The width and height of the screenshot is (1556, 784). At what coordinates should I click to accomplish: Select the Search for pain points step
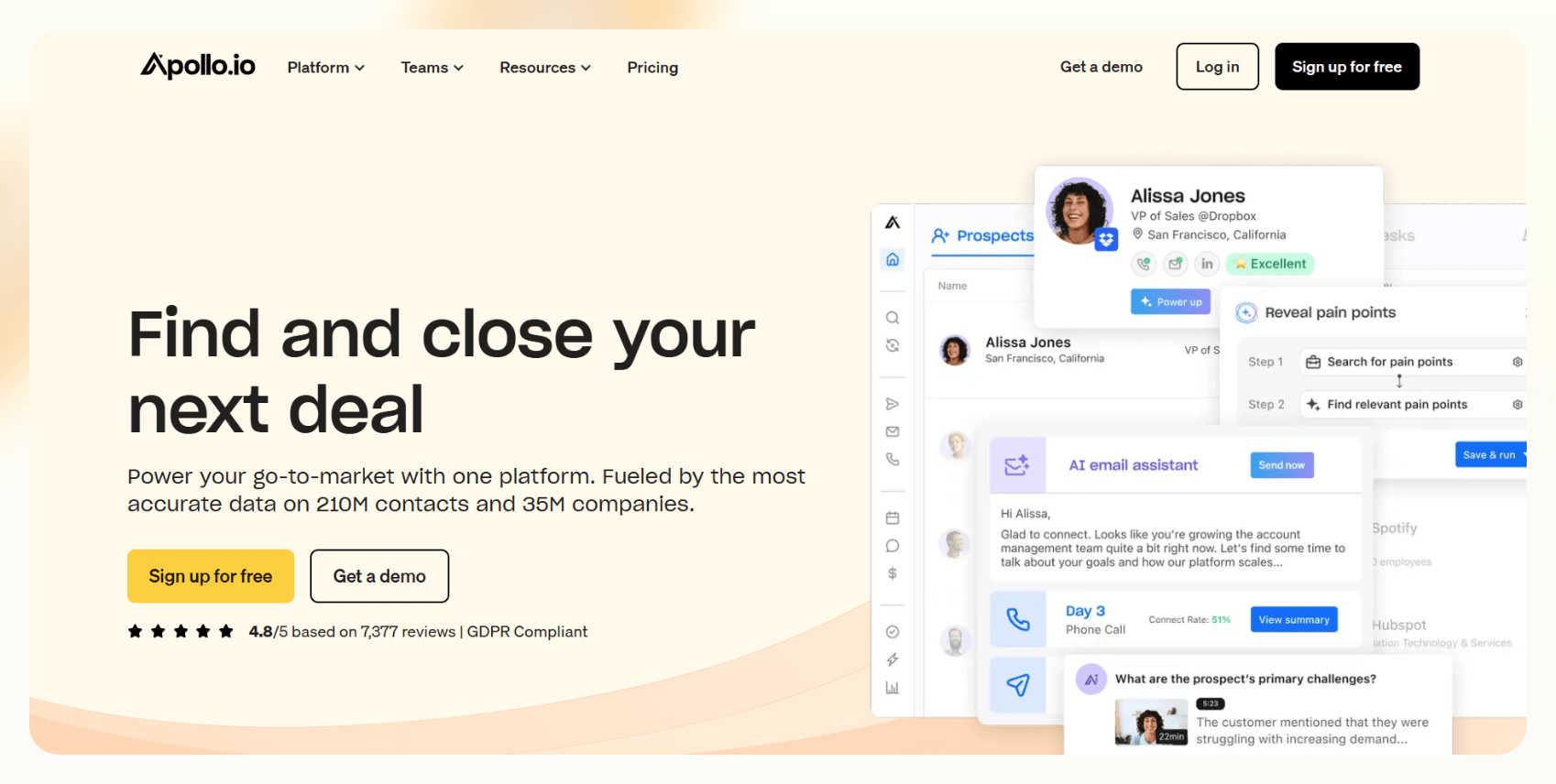[x=1411, y=362]
